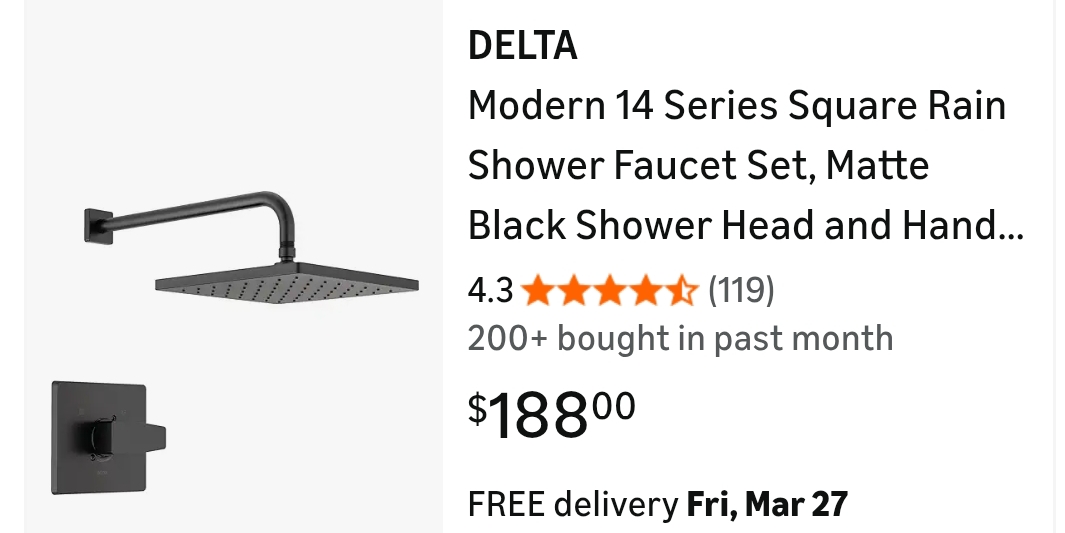Click the dollar sign before the price

pos(478,408)
